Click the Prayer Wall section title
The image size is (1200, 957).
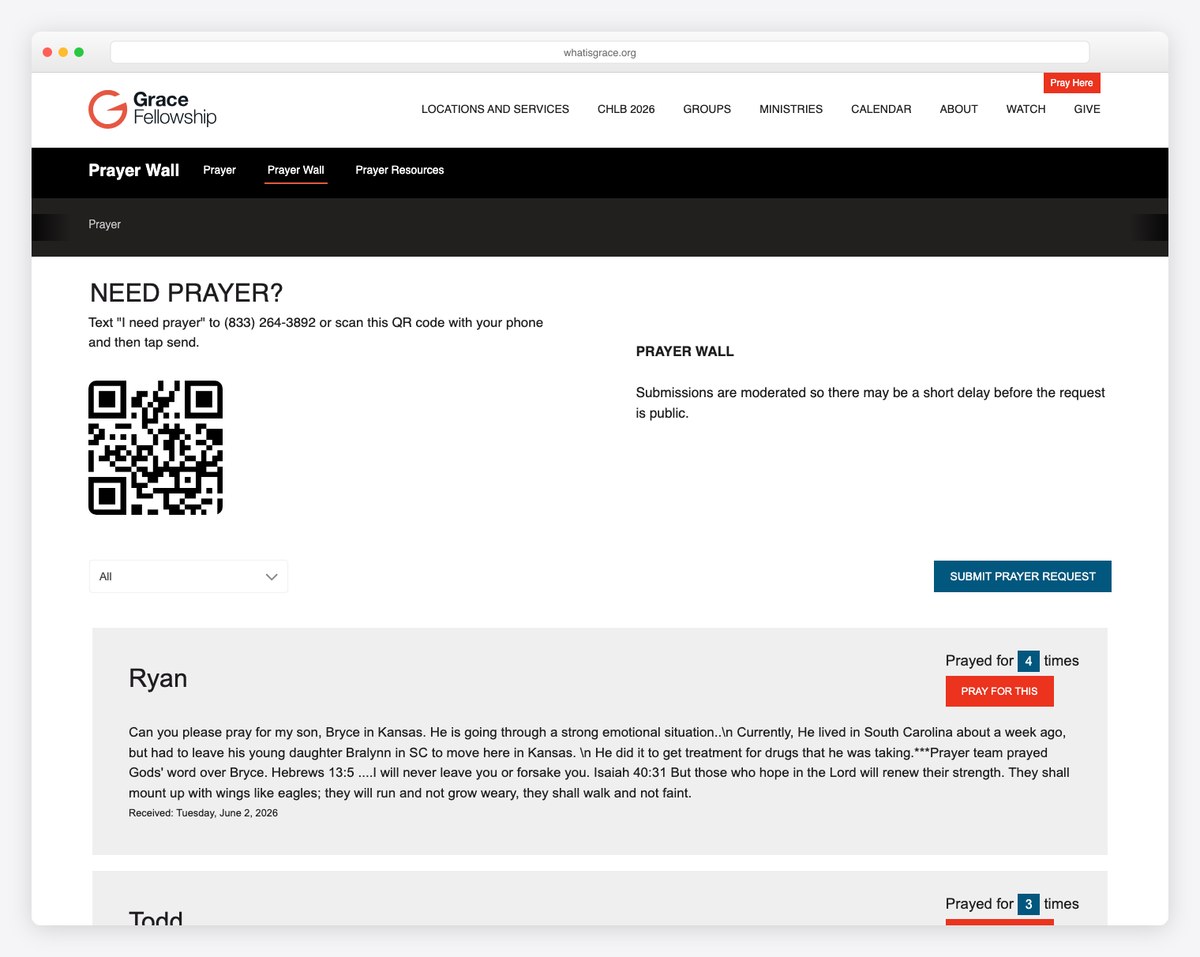[134, 170]
